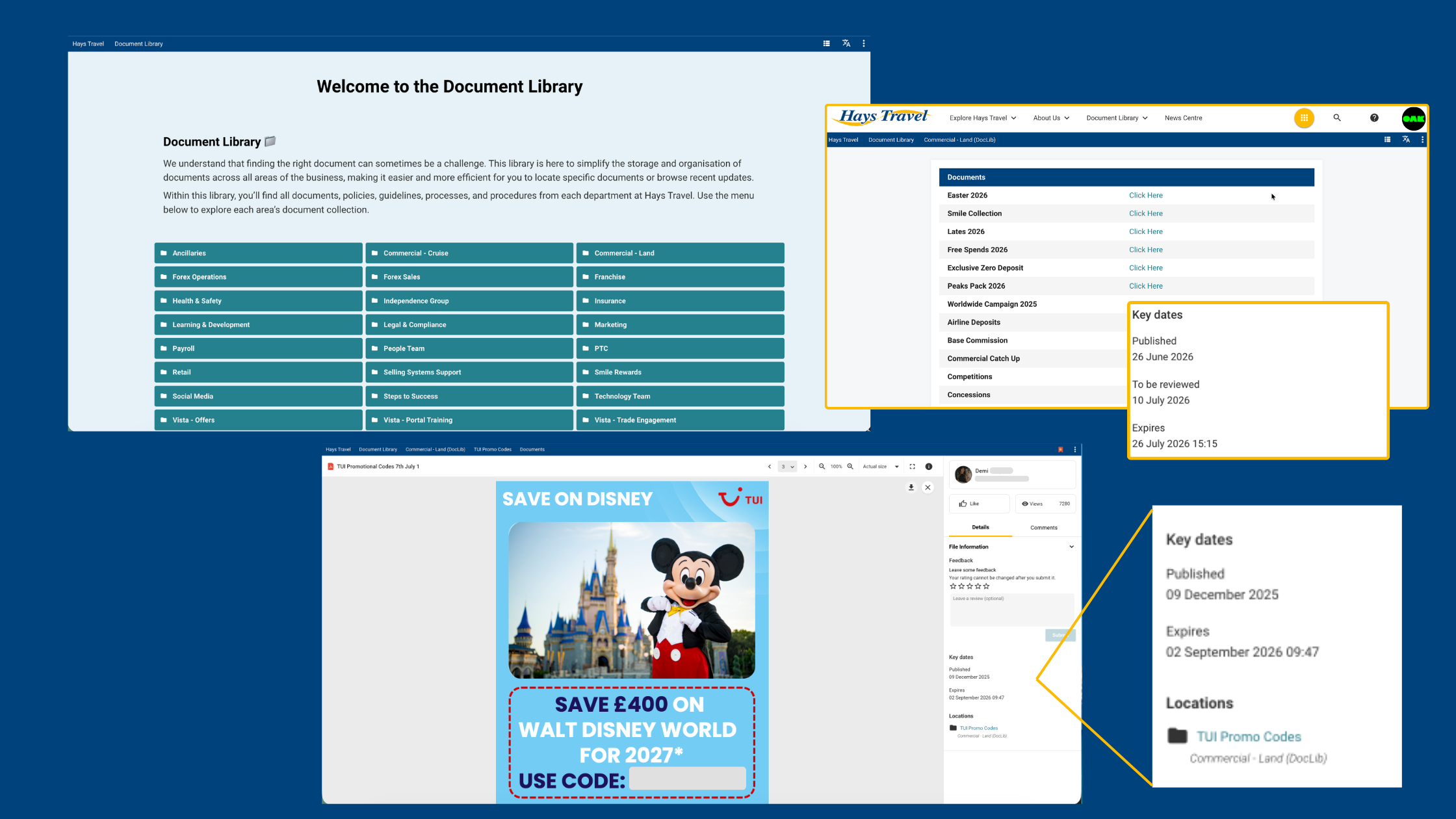Click translate icon in Document Library top bar
The height and width of the screenshot is (819, 1456).
point(846,44)
